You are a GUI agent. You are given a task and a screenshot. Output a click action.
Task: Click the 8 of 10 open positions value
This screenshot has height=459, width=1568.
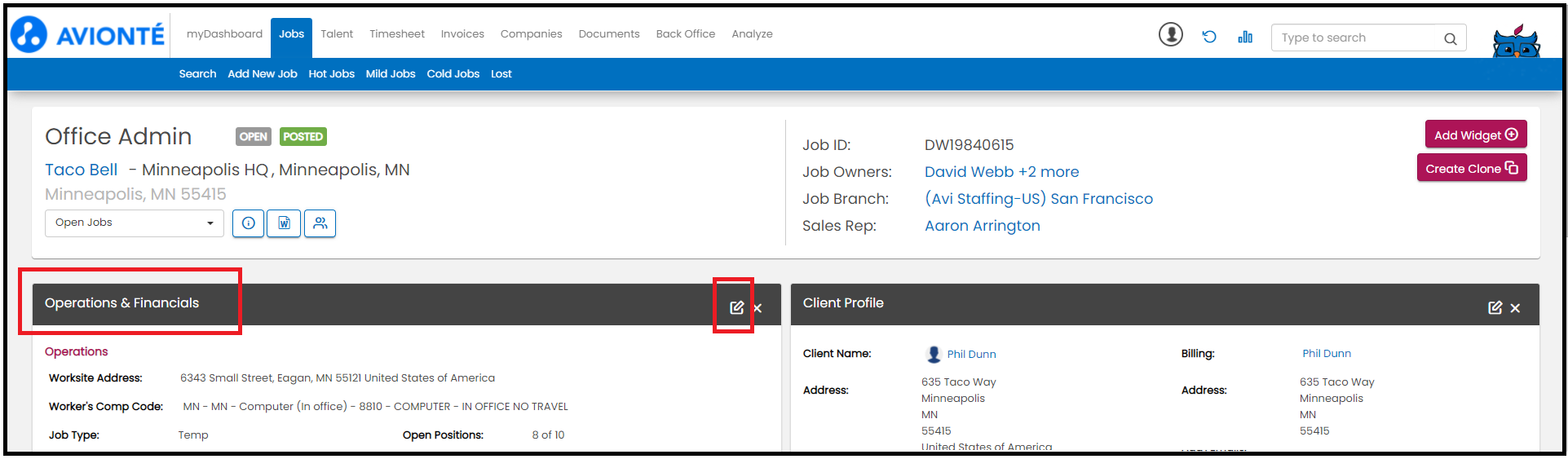tap(548, 435)
